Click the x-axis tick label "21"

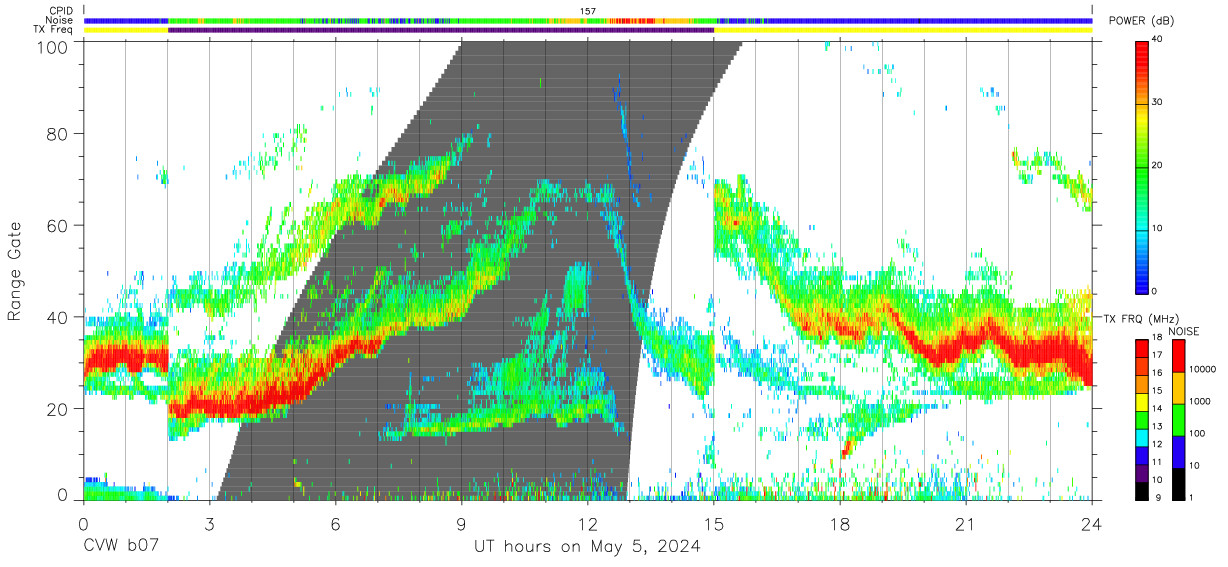[966, 524]
